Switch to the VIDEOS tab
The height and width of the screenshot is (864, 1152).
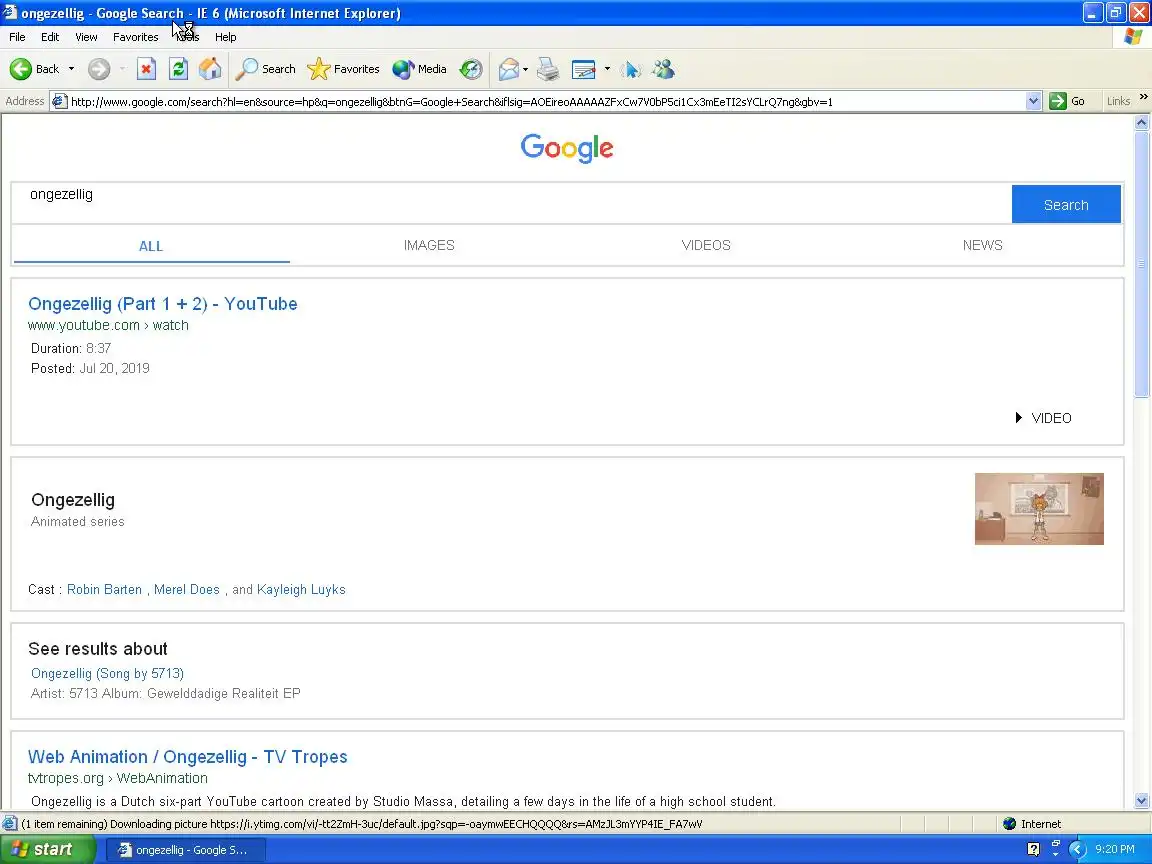point(706,245)
